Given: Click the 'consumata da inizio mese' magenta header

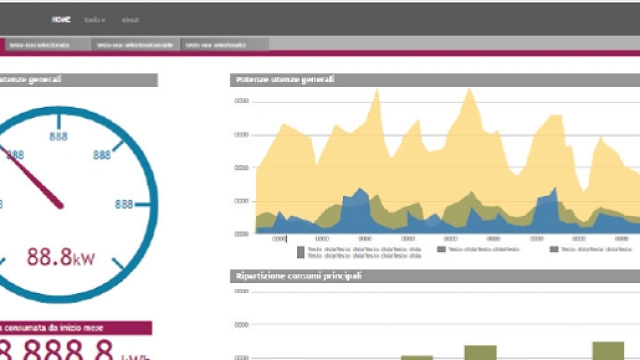Looking at the screenshot, I should [x=76, y=328].
